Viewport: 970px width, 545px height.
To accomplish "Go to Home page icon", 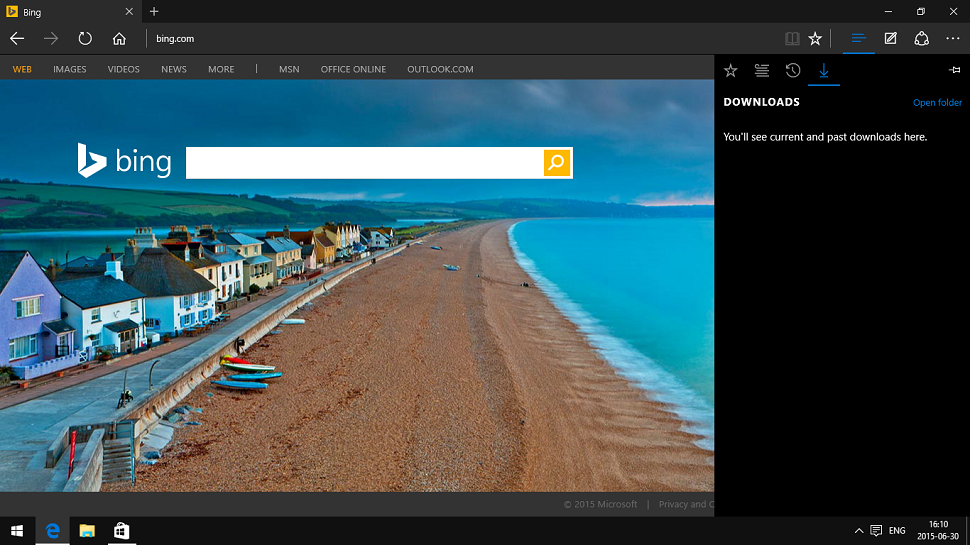I will coord(119,38).
